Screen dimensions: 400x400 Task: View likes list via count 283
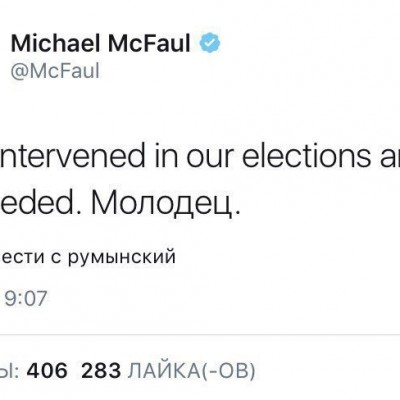tap(101, 370)
